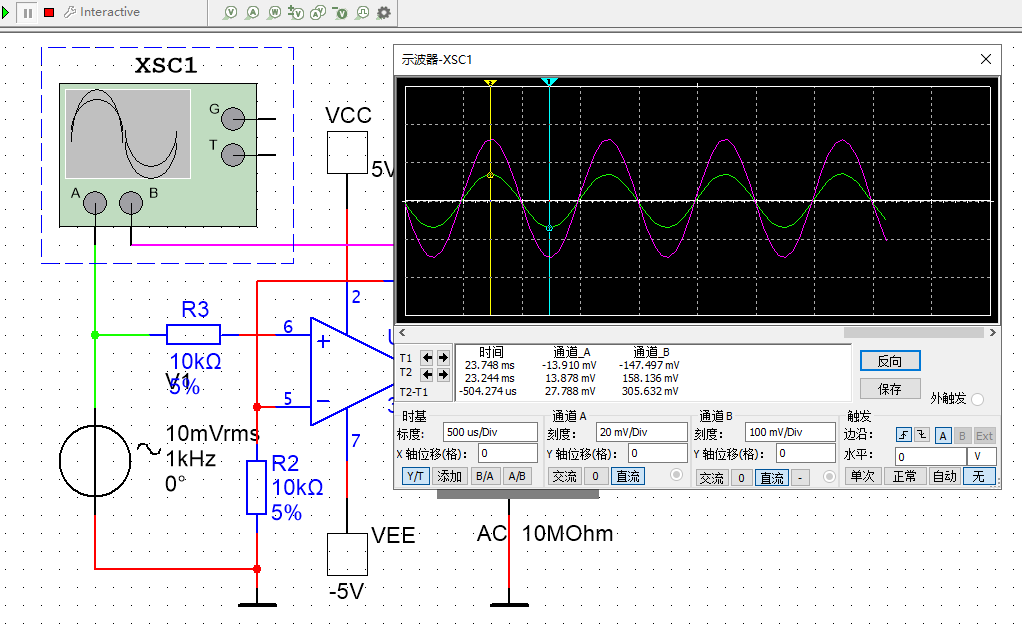Close the oscilloscope XSC1 window

point(986,59)
